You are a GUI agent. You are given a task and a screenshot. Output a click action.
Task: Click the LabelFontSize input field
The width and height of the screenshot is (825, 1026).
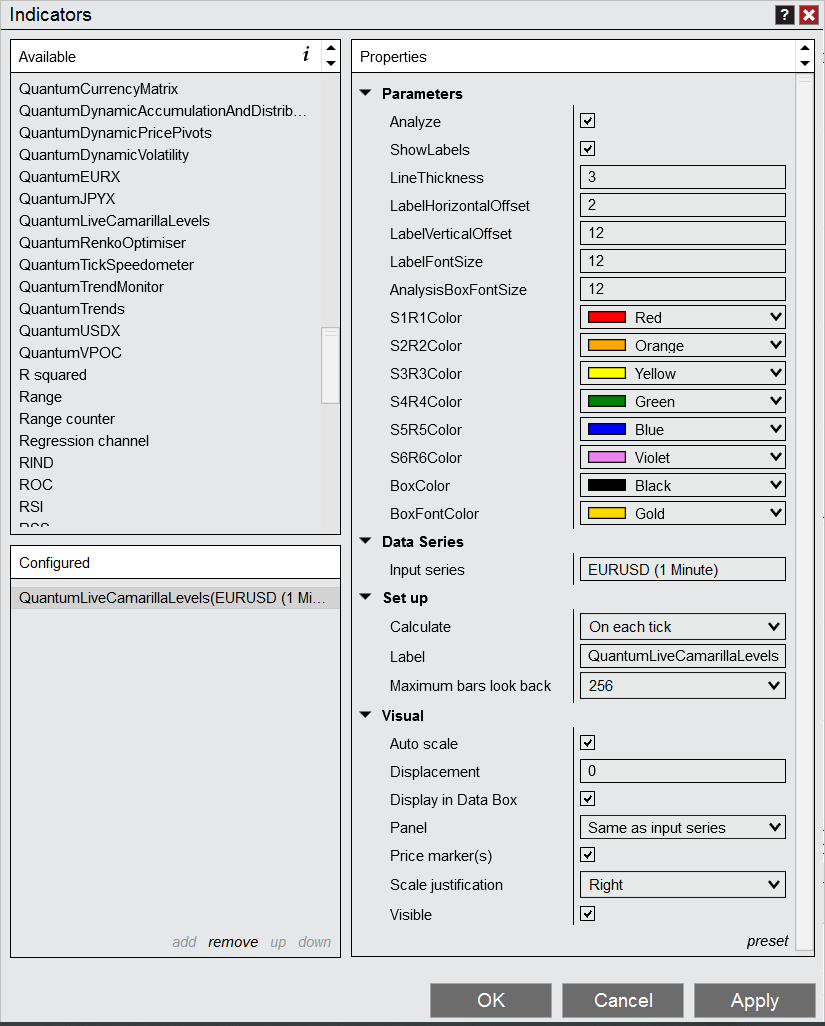[x=682, y=262]
